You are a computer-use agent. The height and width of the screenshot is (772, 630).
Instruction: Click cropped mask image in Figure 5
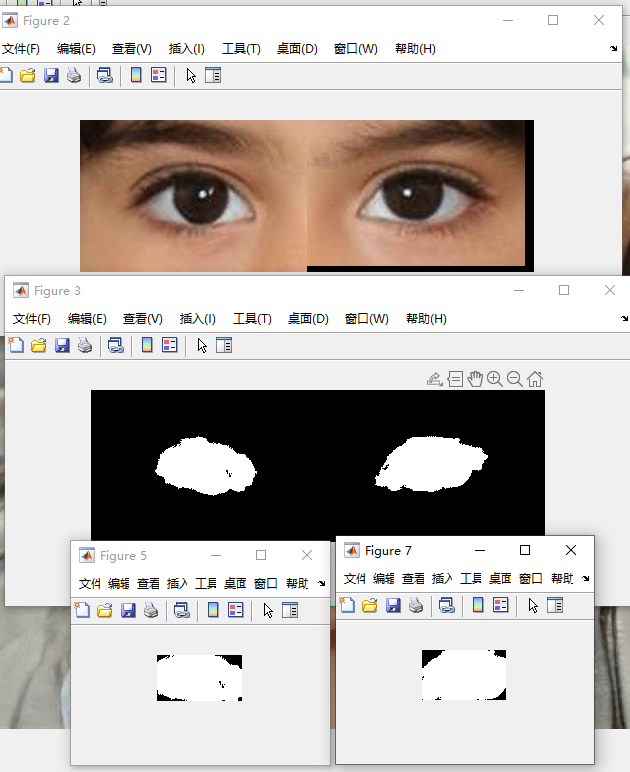tap(199, 677)
